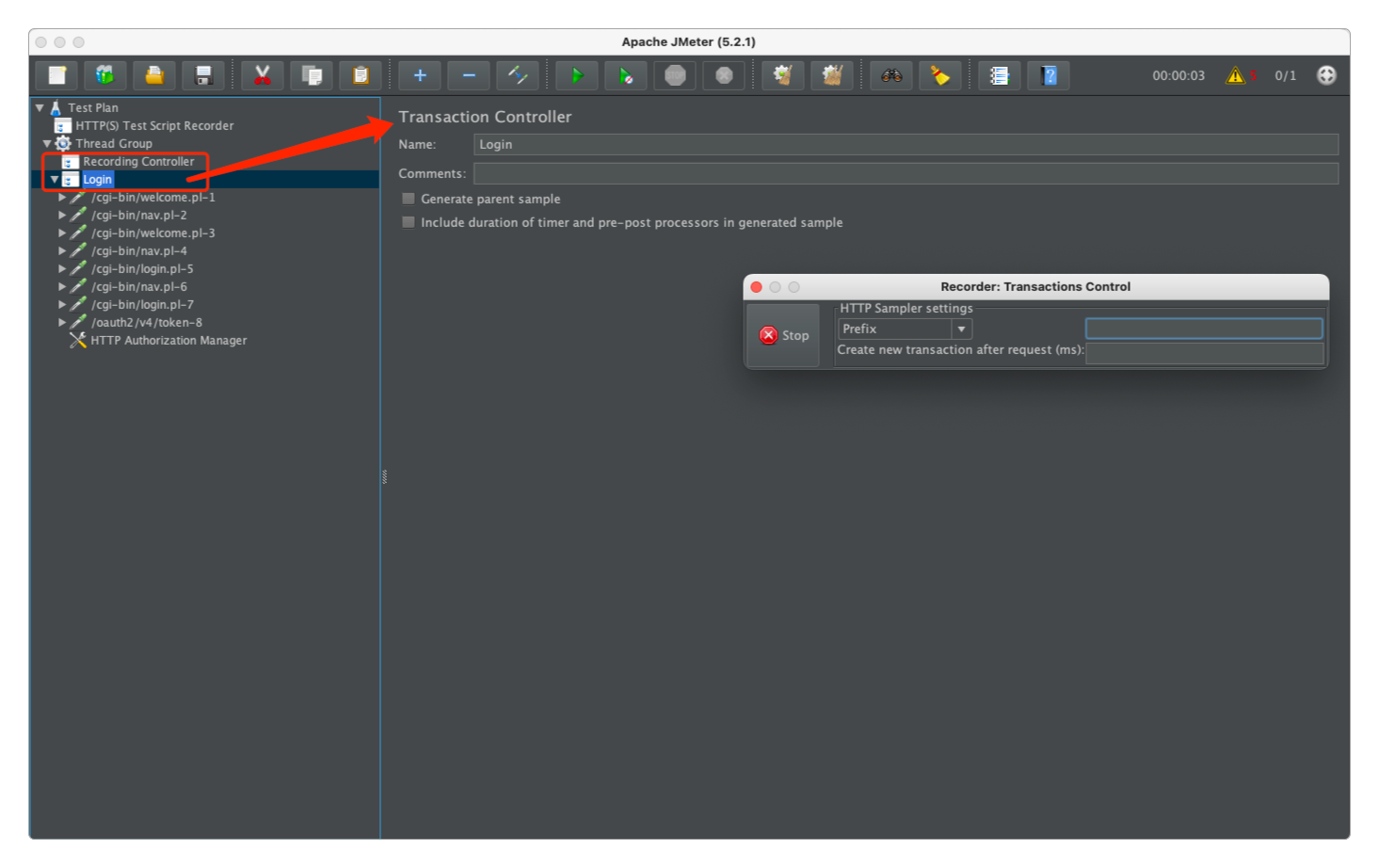Click the Clear All results icon

[832, 75]
